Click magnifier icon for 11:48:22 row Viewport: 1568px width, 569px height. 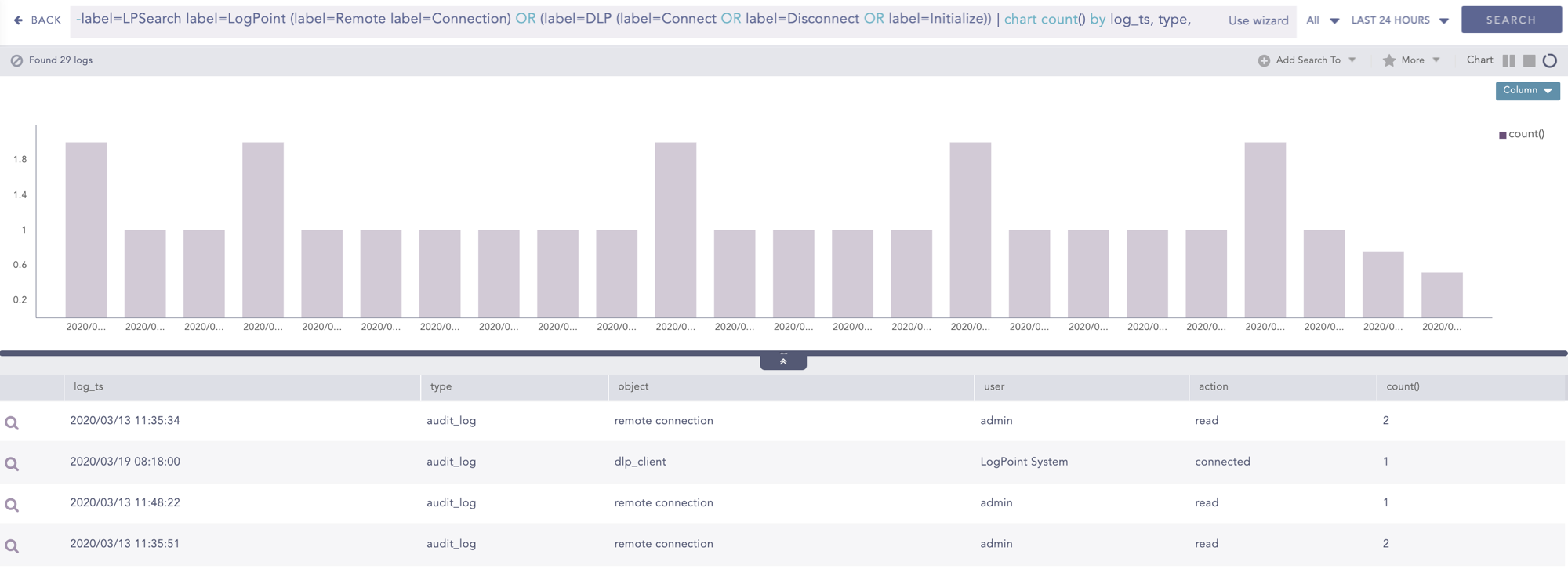click(x=12, y=506)
